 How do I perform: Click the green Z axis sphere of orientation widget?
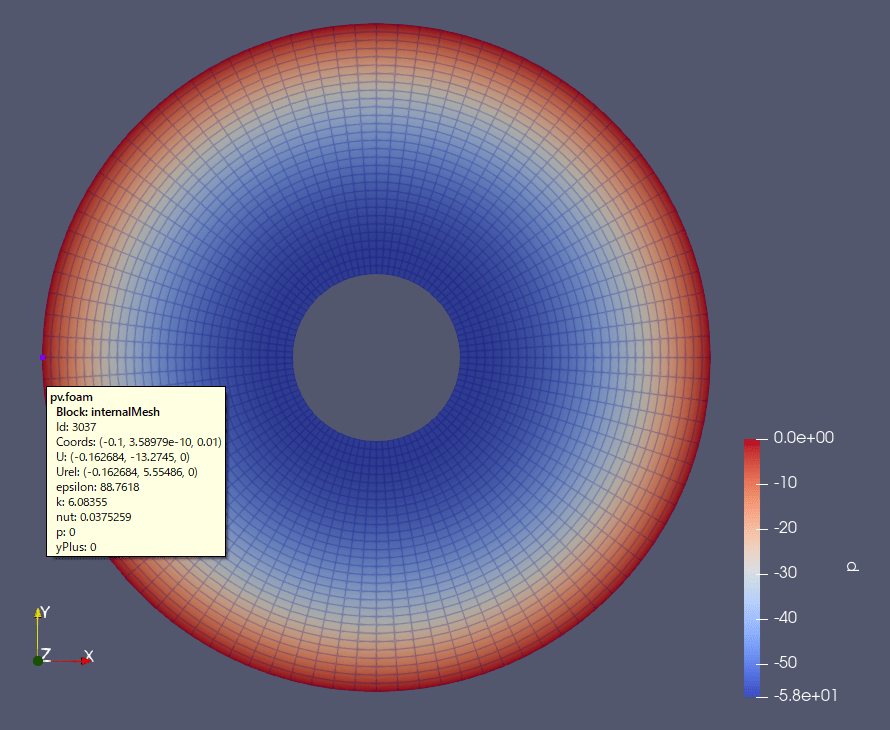pos(37,661)
